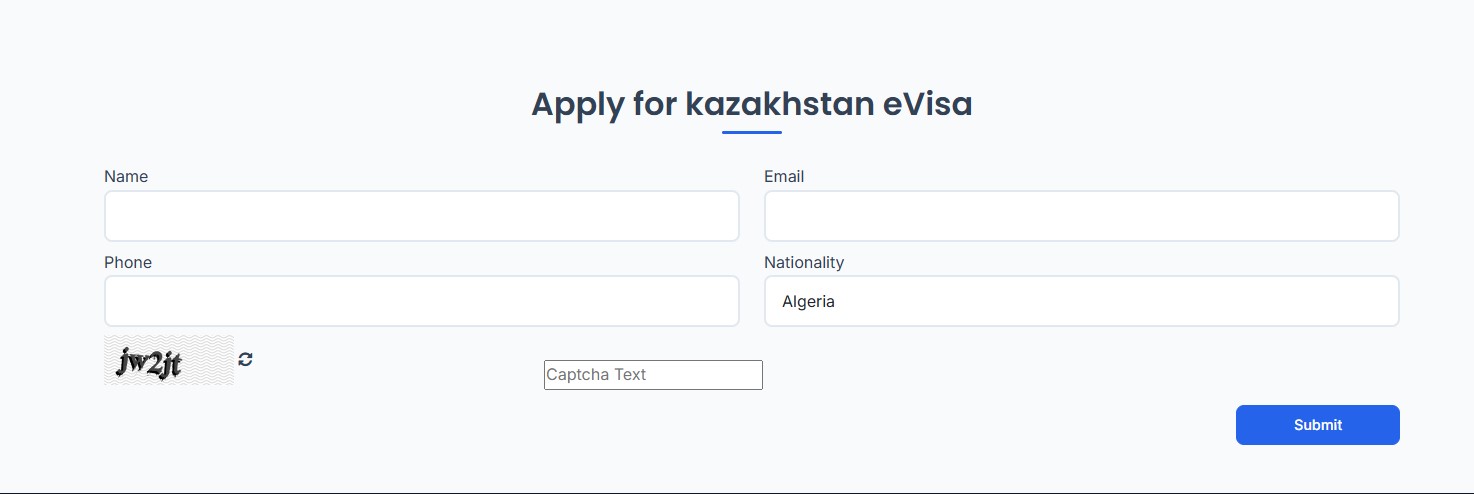
Task: Focus the Name input field
Action: [x=421, y=216]
